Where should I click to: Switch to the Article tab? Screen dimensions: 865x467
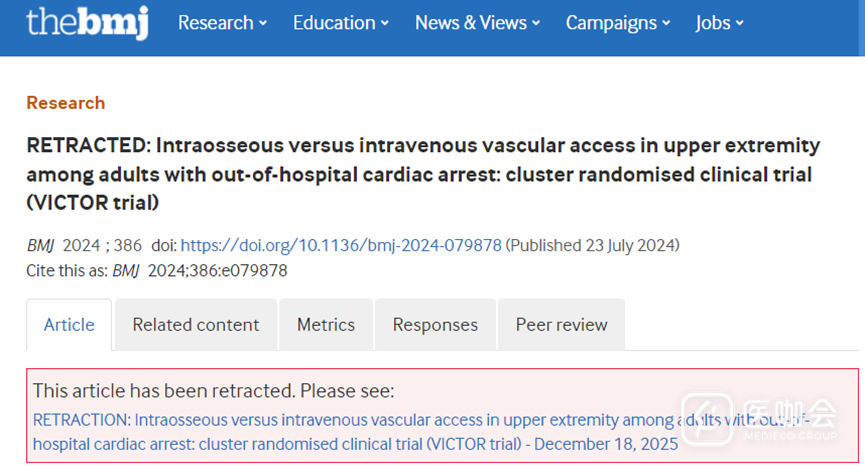point(69,324)
